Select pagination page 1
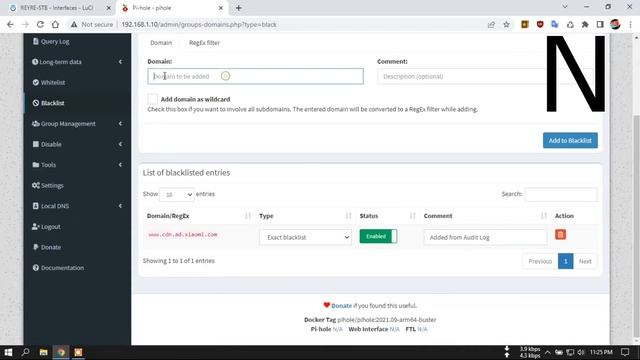This screenshot has height=360, width=640. pyautogui.click(x=566, y=261)
